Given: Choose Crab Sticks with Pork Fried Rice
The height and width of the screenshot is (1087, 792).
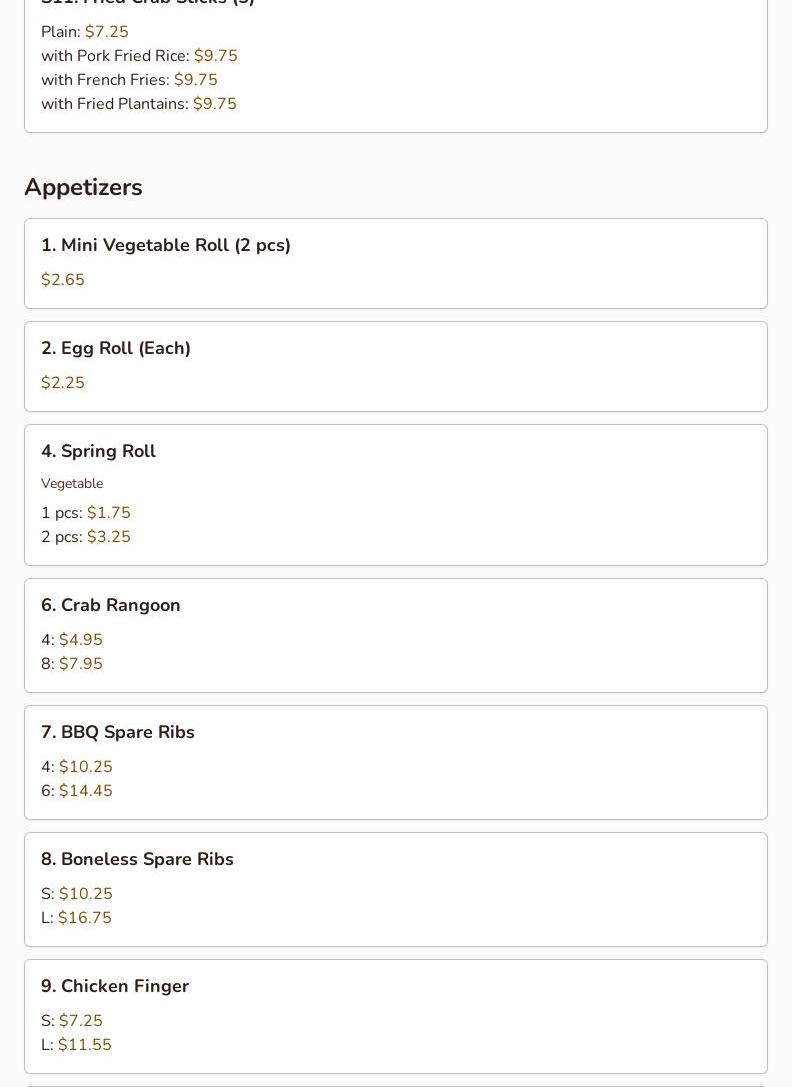Looking at the screenshot, I should [139, 55].
